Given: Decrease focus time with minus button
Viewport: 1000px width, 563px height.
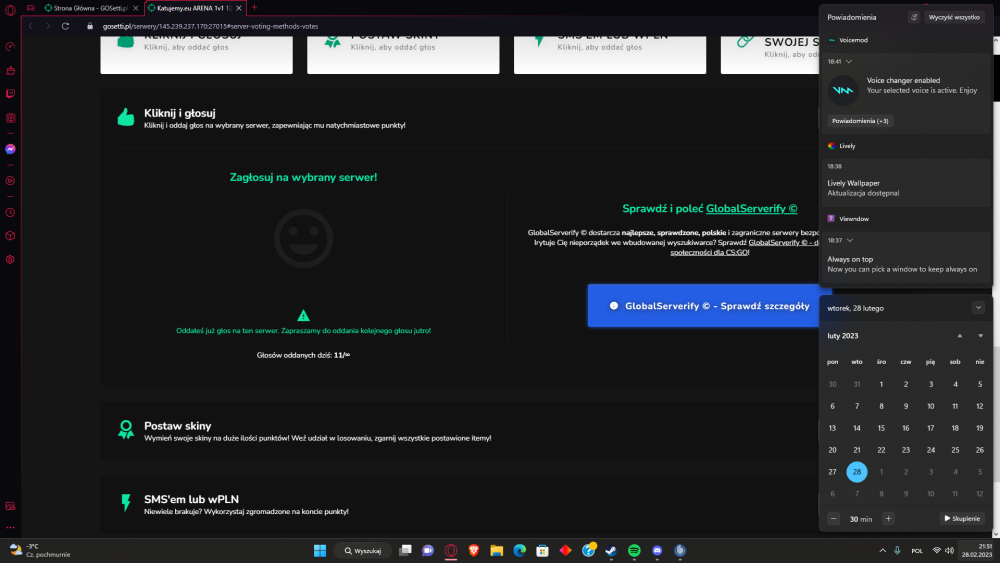Looking at the screenshot, I should click(x=834, y=518).
